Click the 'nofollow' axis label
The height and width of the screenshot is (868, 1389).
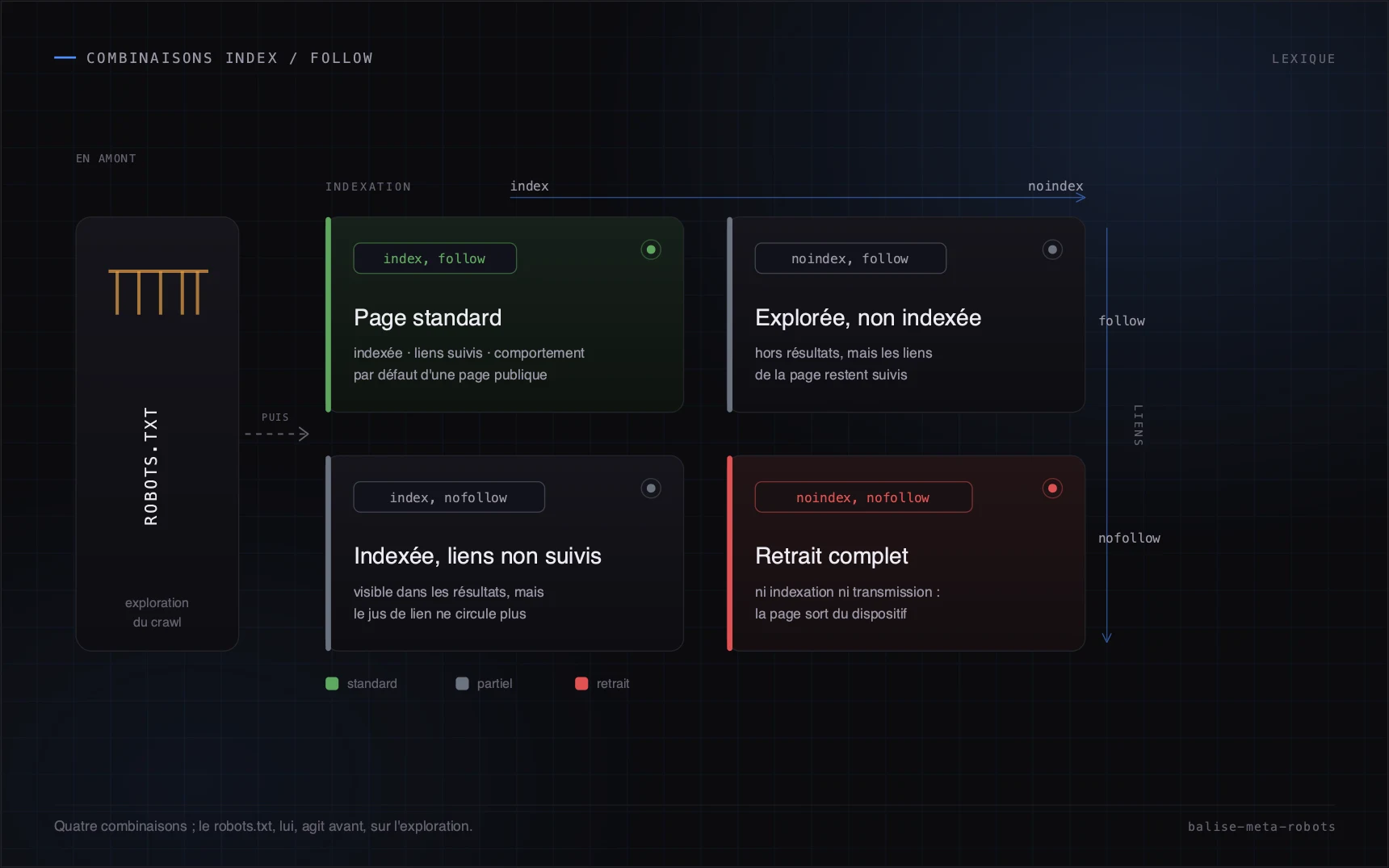1129,539
